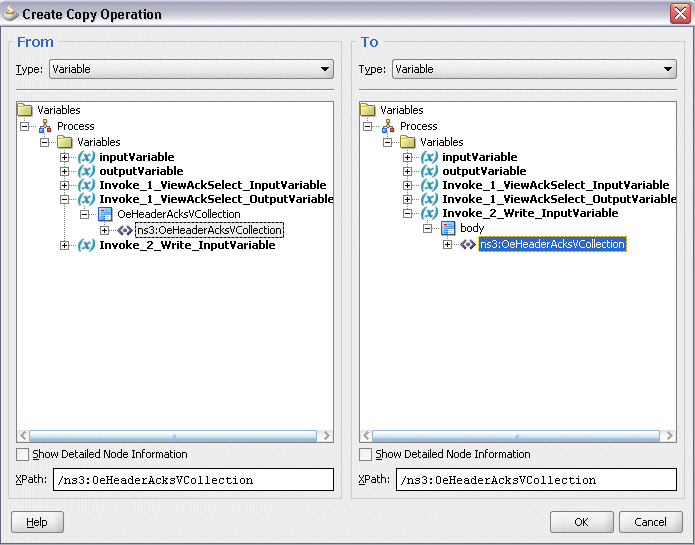Select Invoke_1_ViewAckSelect_InputVariable label in From tree
This screenshot has width=695, height=545.
coord(213,185)
